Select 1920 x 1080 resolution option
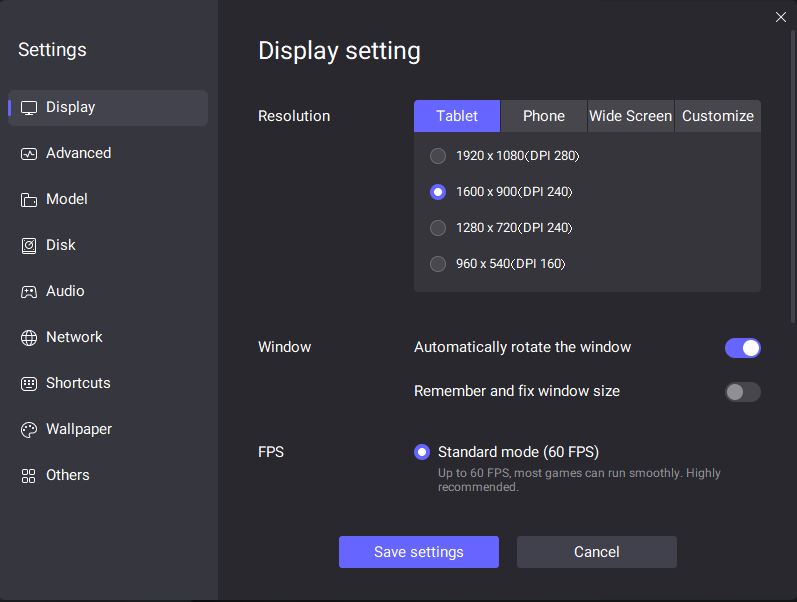The height and width of the screenshot is (602, 797). [438, 156]
